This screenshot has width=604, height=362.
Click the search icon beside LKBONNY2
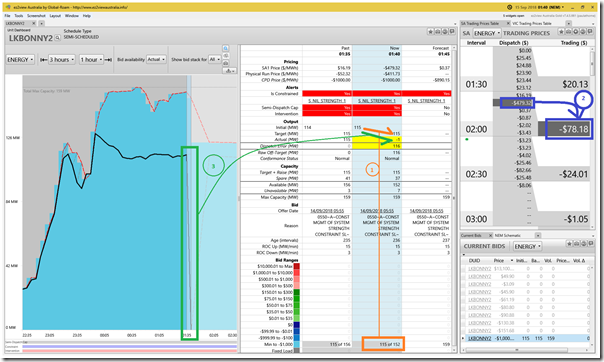pos(57,38)
